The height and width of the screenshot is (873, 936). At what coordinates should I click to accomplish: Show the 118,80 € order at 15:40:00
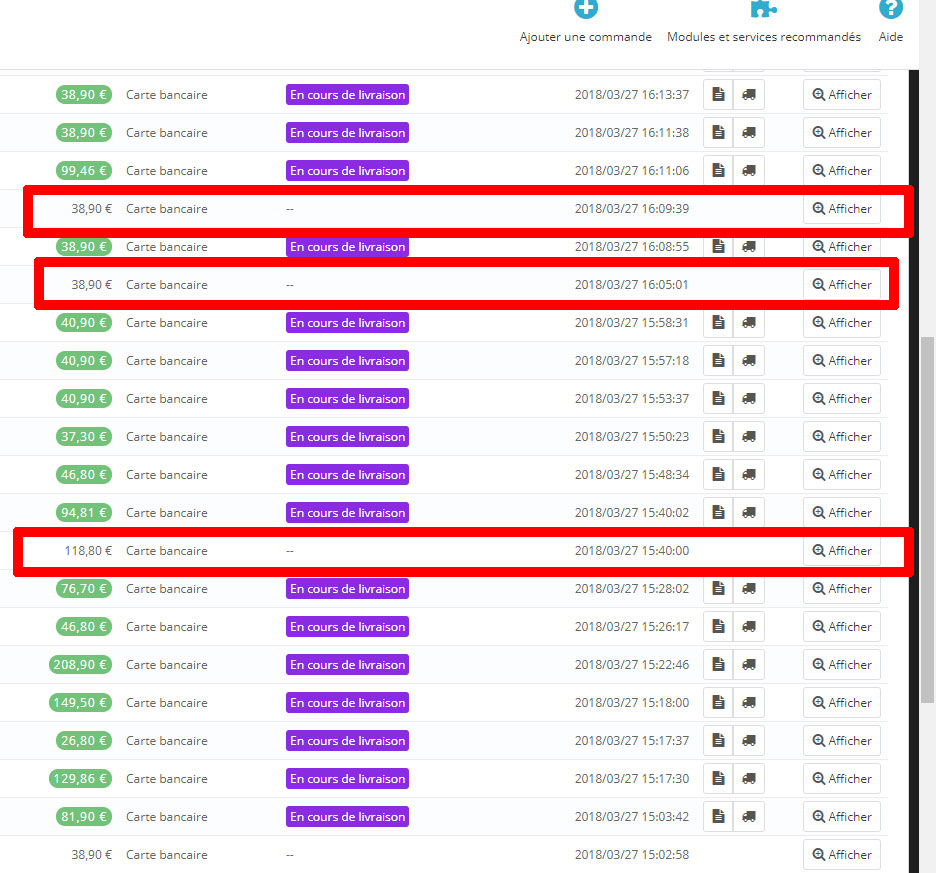[842, 551]
